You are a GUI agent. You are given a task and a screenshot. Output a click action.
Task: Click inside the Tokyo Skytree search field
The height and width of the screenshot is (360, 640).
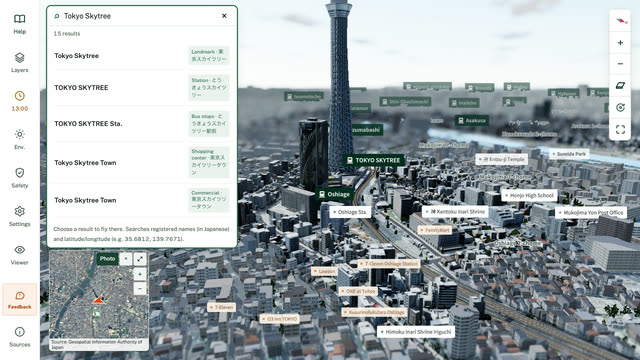139,16
